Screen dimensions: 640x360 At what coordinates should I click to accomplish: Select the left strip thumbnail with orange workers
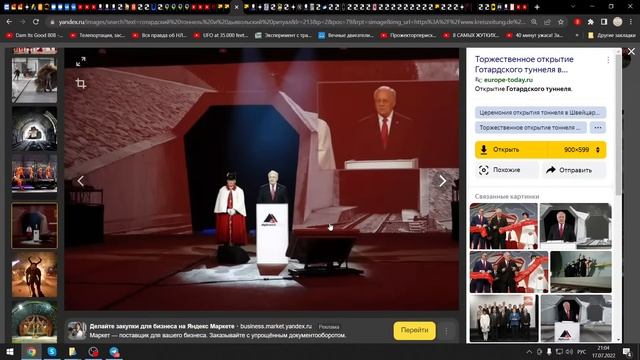coord(34,173)
